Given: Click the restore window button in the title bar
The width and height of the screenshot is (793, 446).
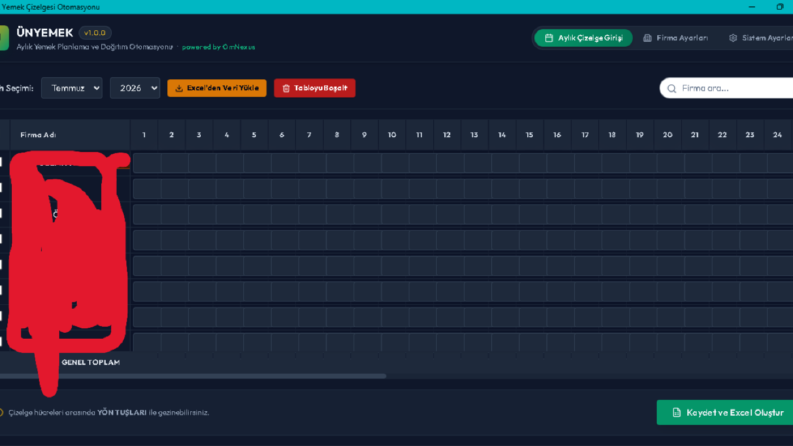Looking at the screenshot, I should coord(780,7).
